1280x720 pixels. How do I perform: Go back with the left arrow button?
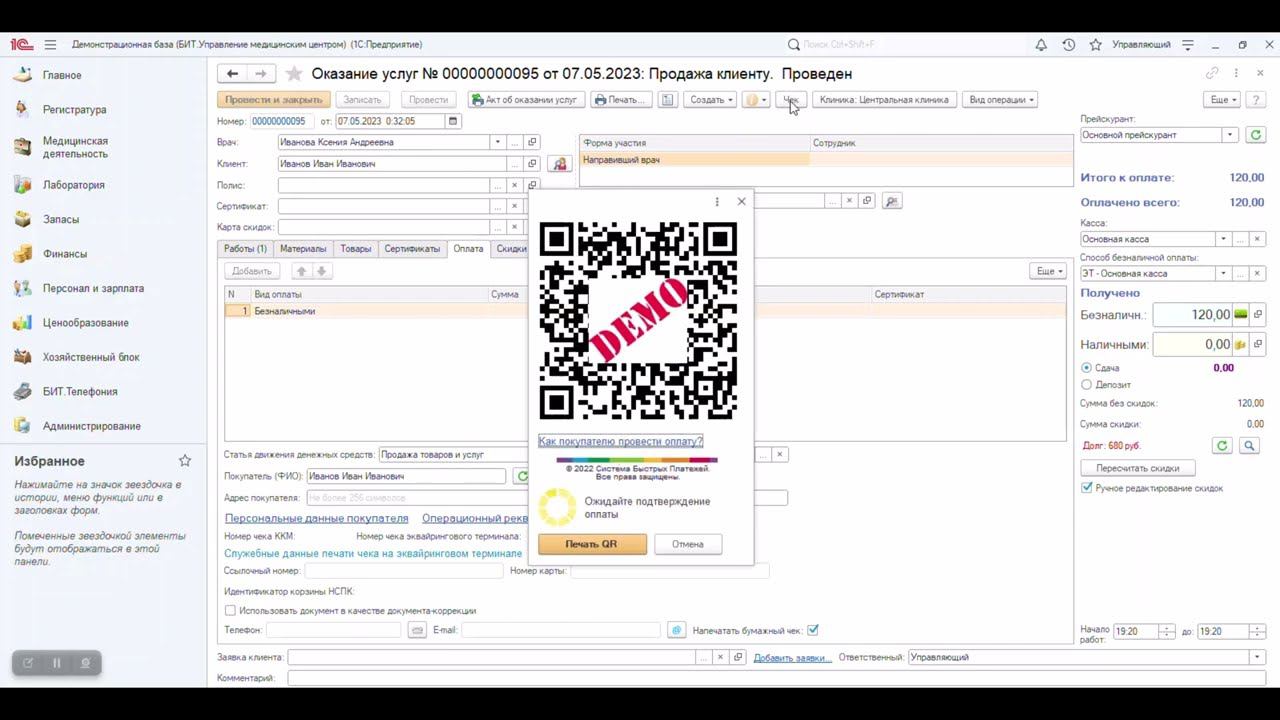coord(232,73)
